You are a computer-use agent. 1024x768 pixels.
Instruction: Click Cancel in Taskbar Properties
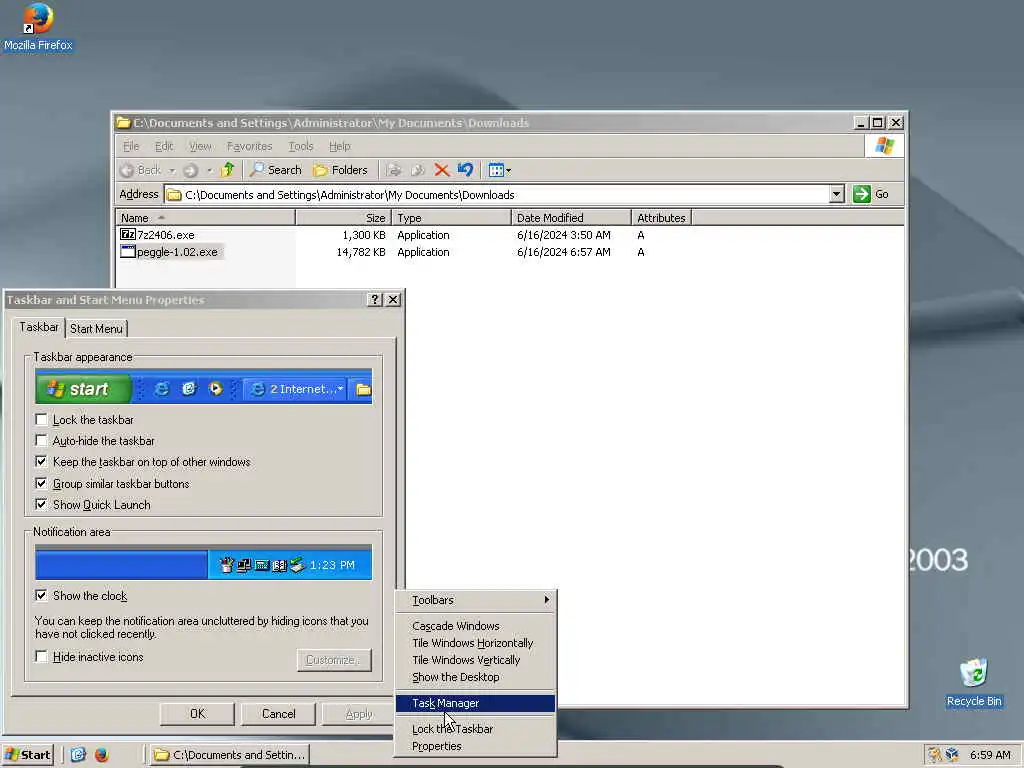[x=279, y=714]
